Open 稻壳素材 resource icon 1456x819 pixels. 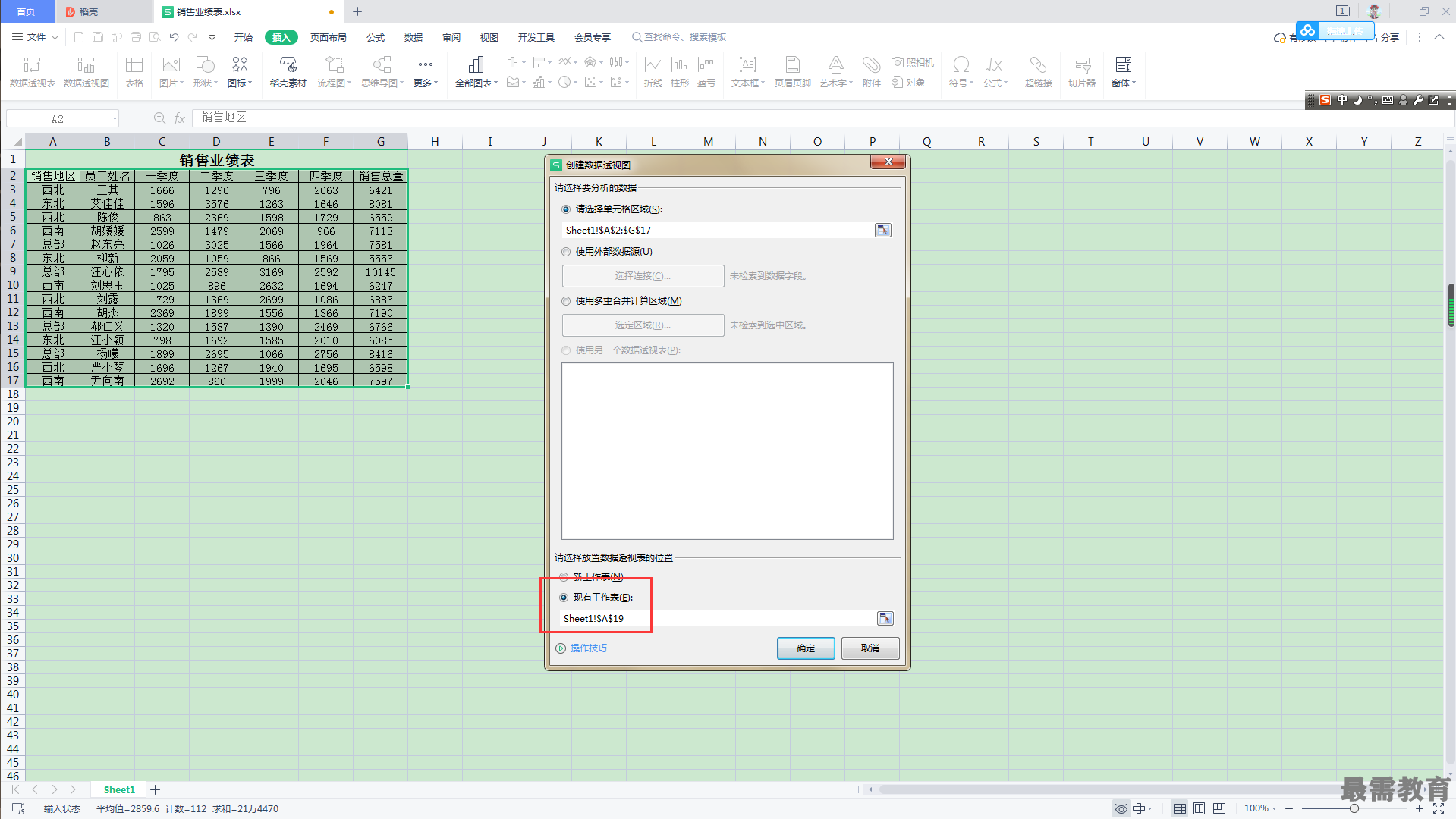(x=288, y=72)
